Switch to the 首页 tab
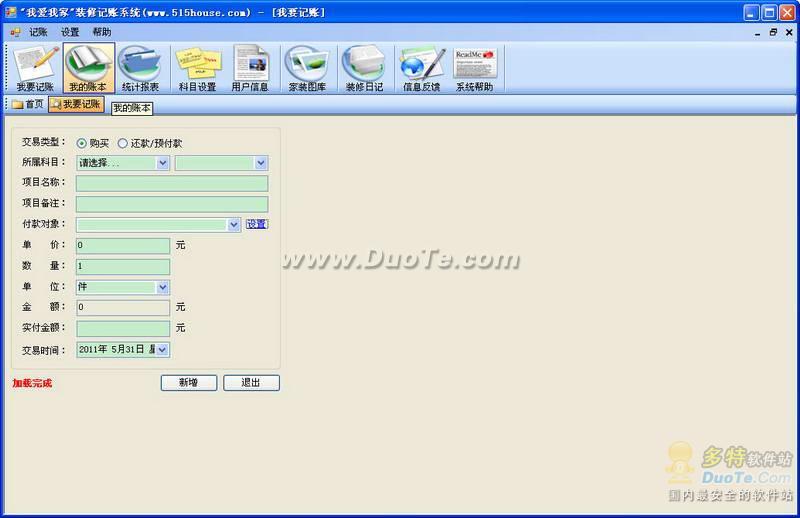 [28, 104]
